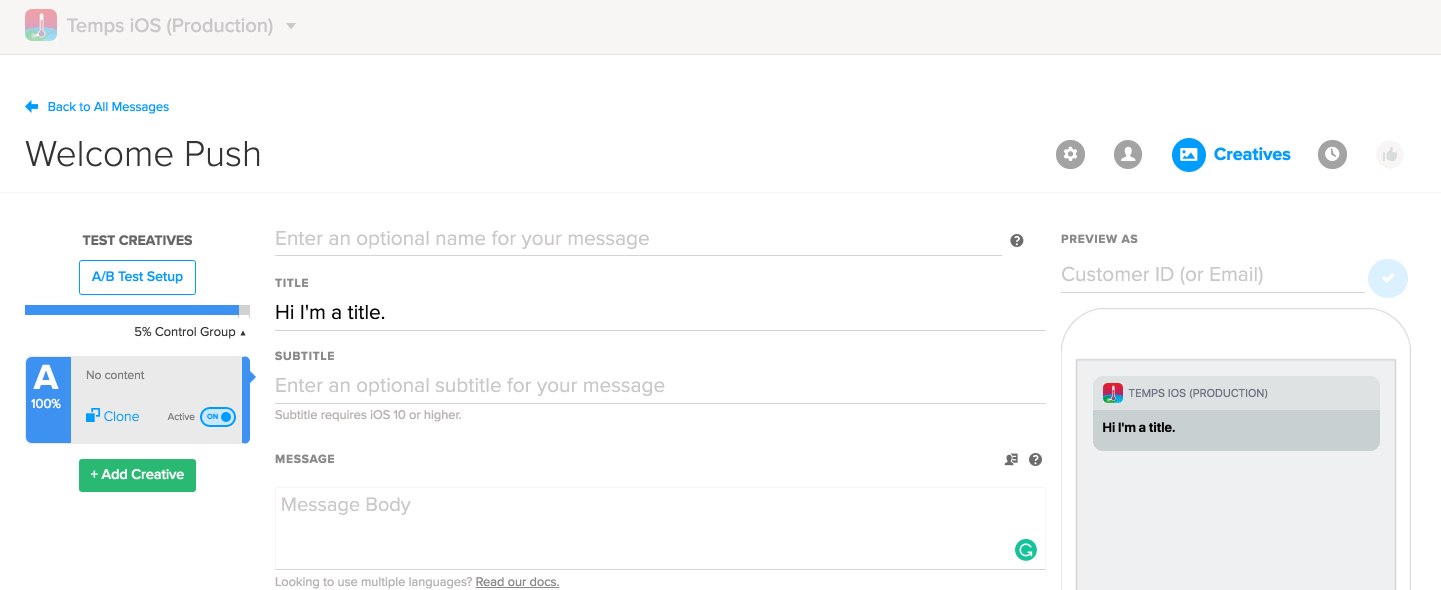Open the schedule clock step icon
1441x590 pixels.
pyautogui.click(x=1332, y=155)
